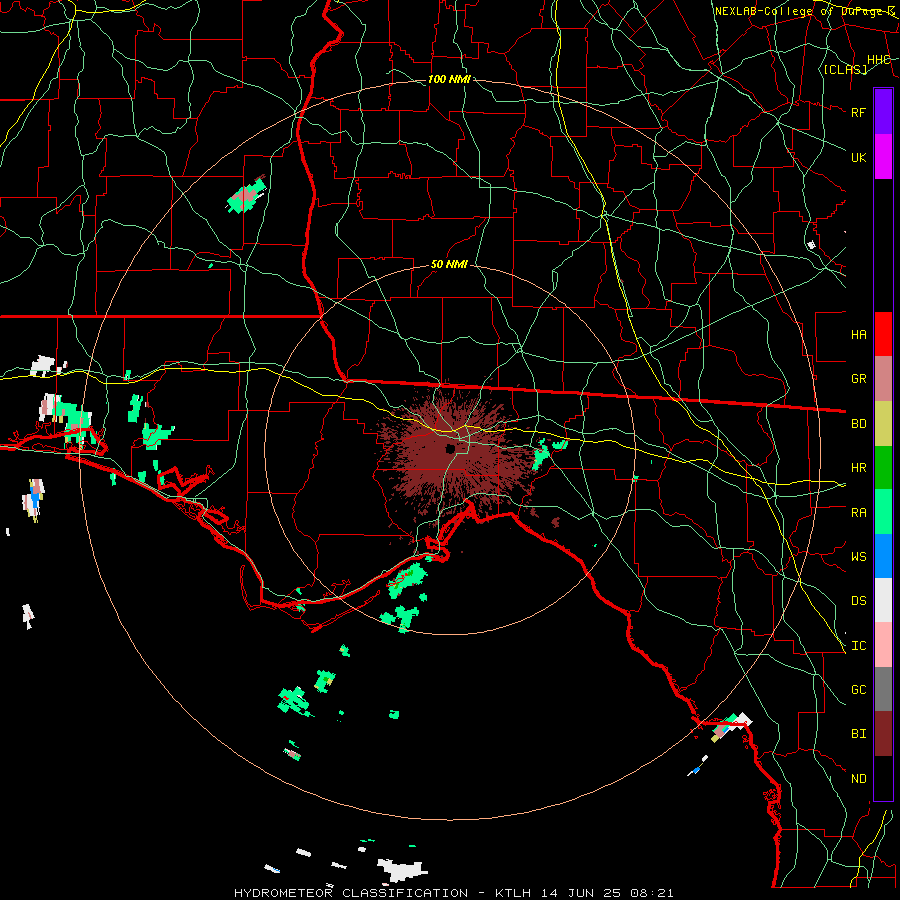Click the 100 NMI range ring label
This screenshot has width=900, height=900.
449,79
